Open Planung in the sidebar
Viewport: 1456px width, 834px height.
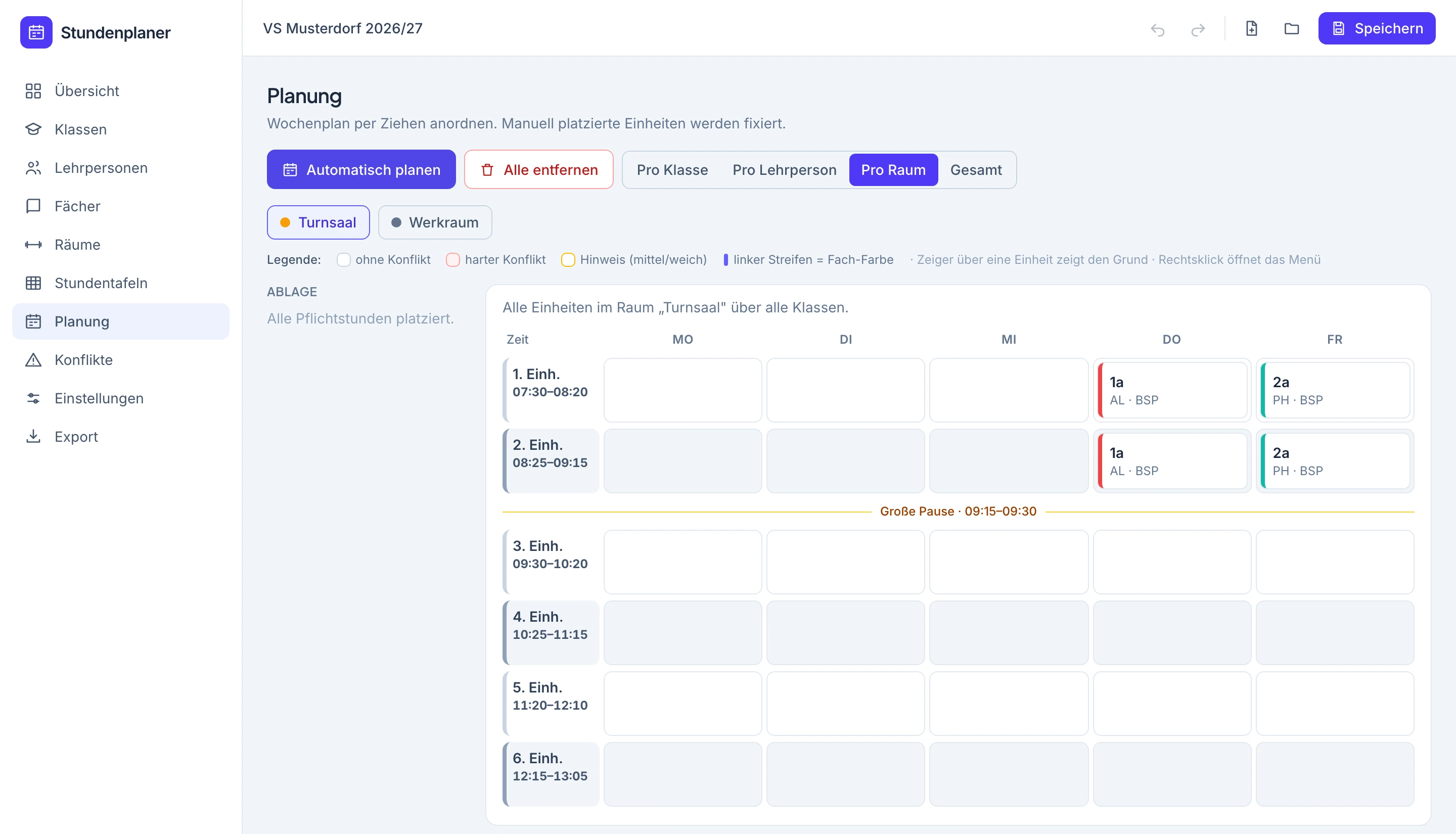coord(121,321)
